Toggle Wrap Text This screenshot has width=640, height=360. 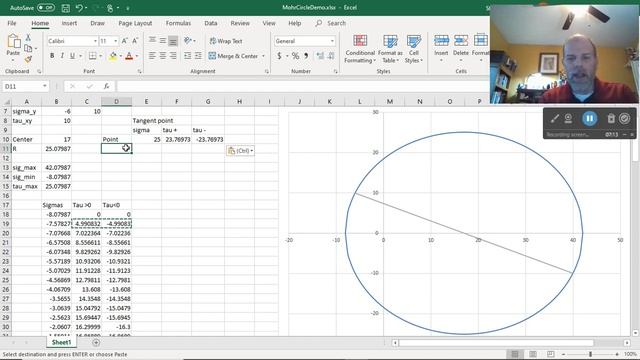pyautogui.click(x=226, y=41)
